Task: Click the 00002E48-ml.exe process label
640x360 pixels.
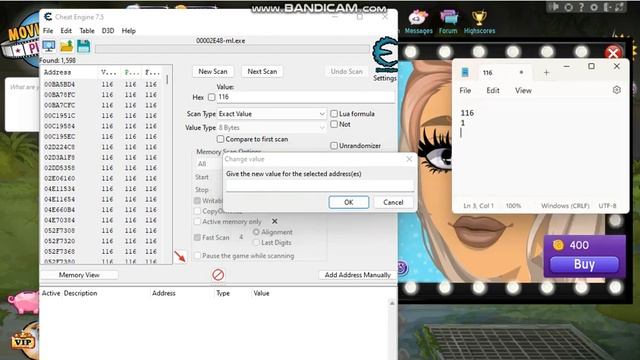Action: 220,41
